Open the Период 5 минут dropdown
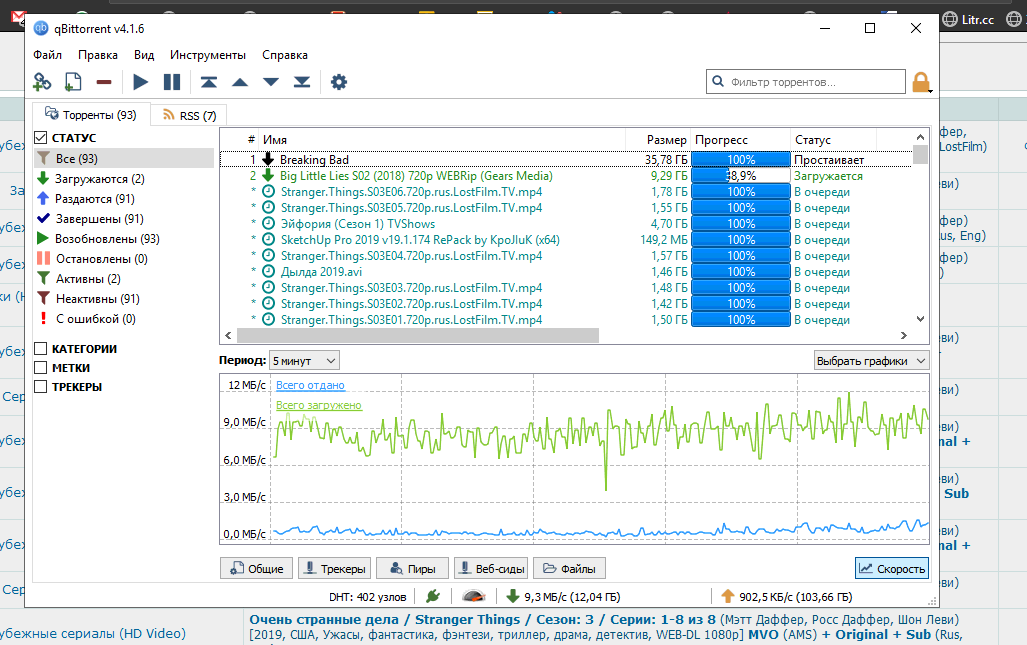Viewport: 1027px width, 645px height. tap(304, 360)
